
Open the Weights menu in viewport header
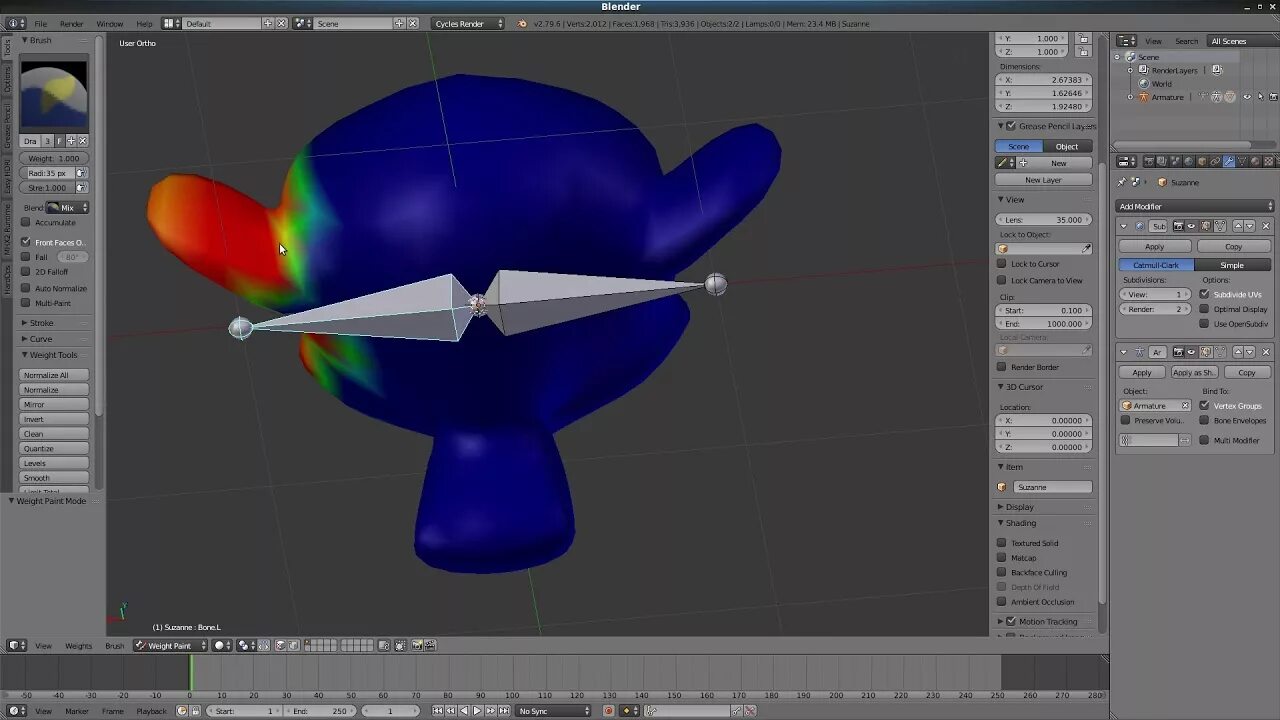click(x=78, y=646)
